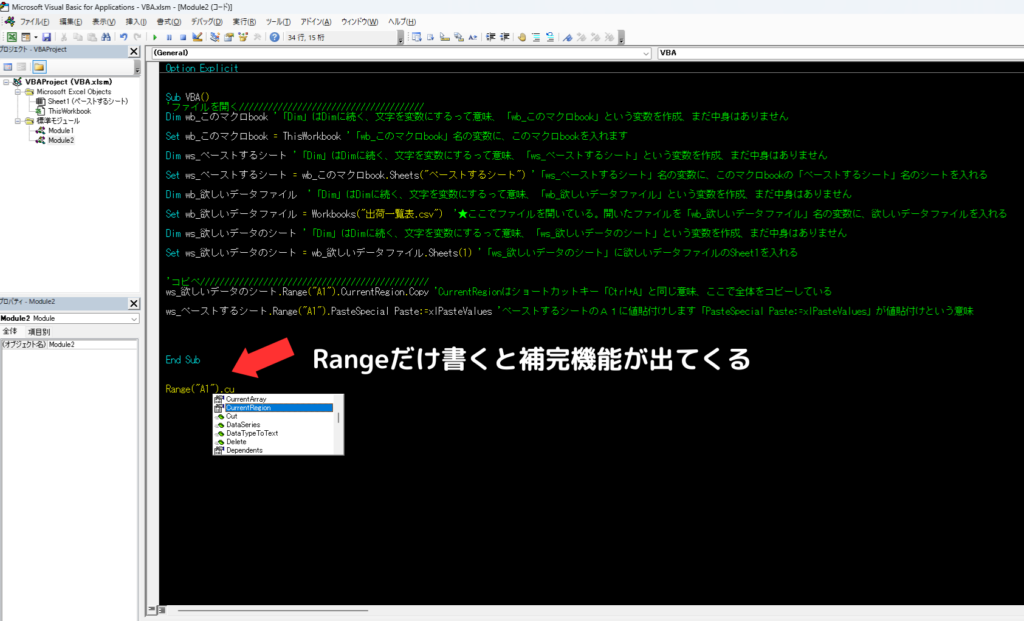Viewport: 1024px width, 621px height.
Task: Open the Project Explorer toolbar icon
Action: (215, 37)
